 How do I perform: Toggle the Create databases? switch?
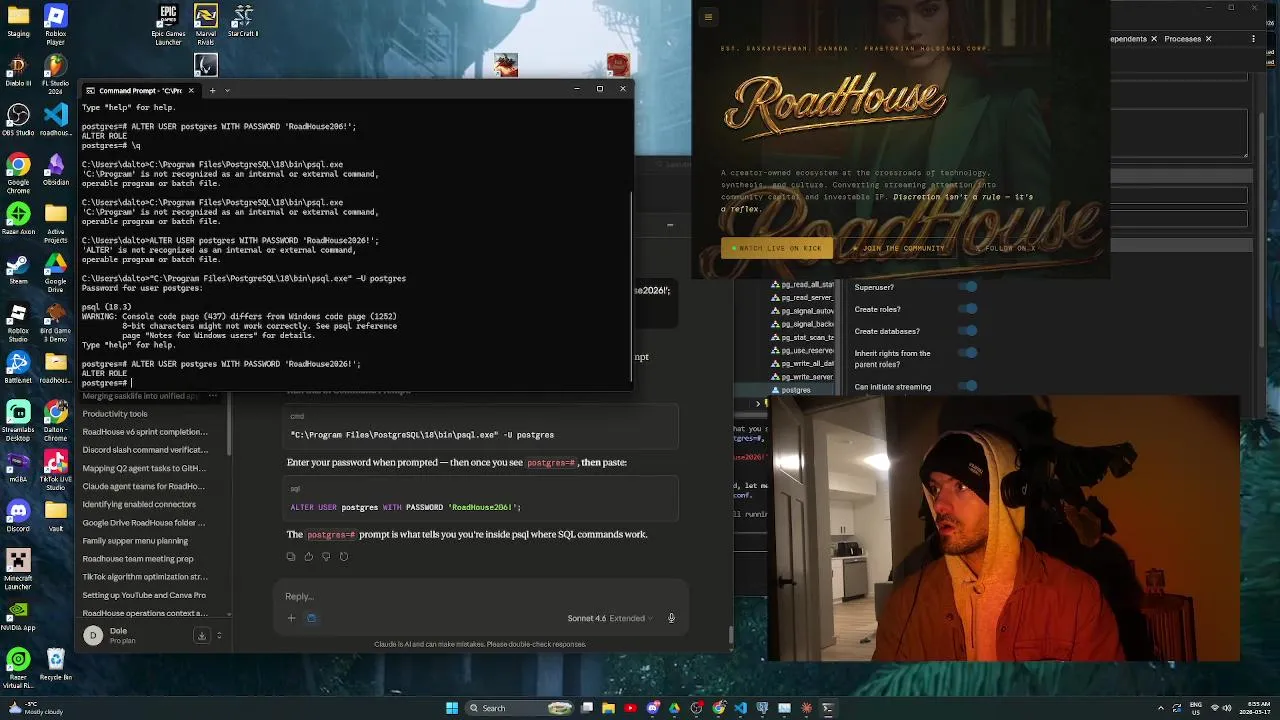(968, 331)
